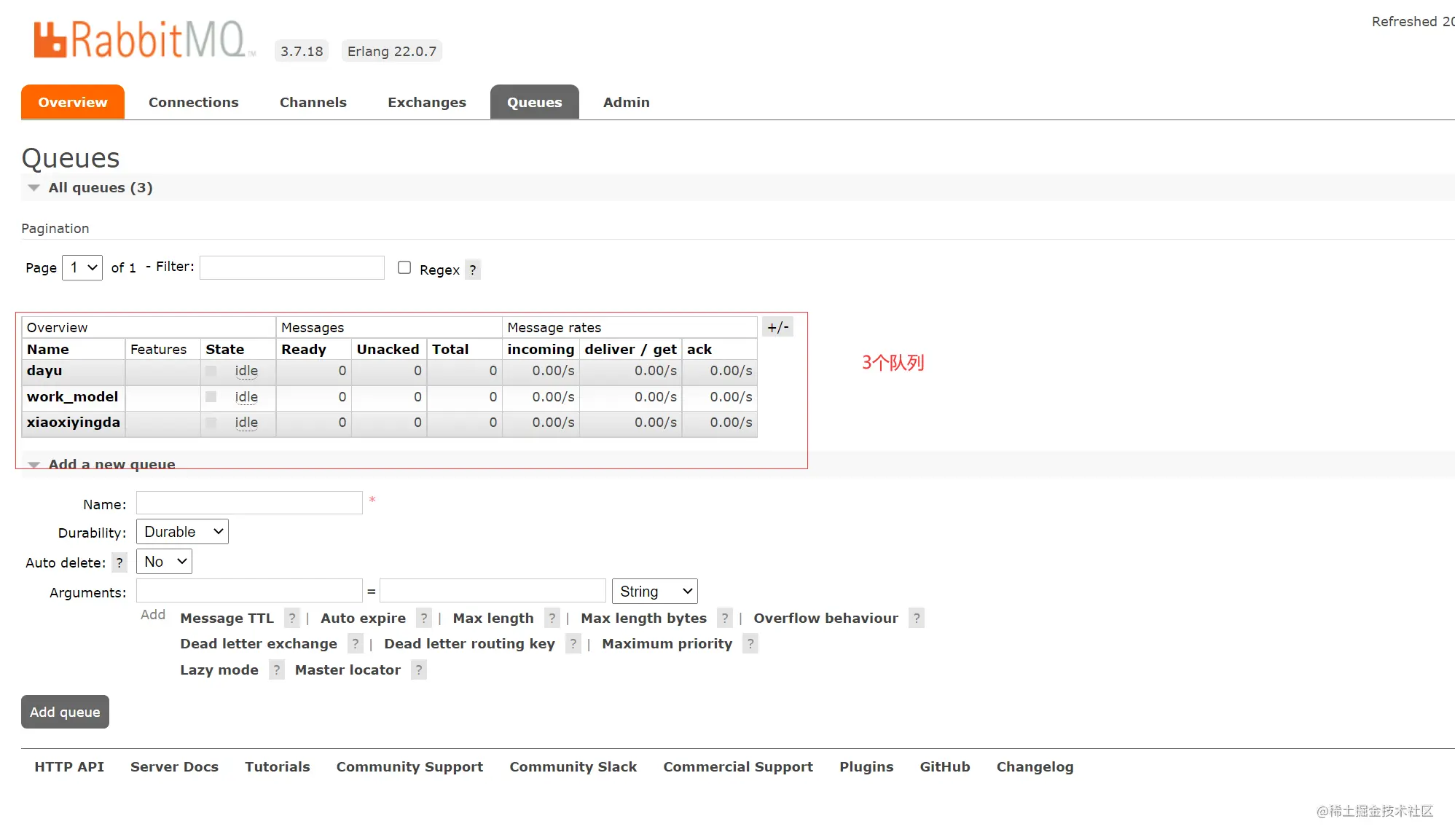Open the dayu queue
The width and height of the screenshot is (1455, 840).
pos(44,371)
